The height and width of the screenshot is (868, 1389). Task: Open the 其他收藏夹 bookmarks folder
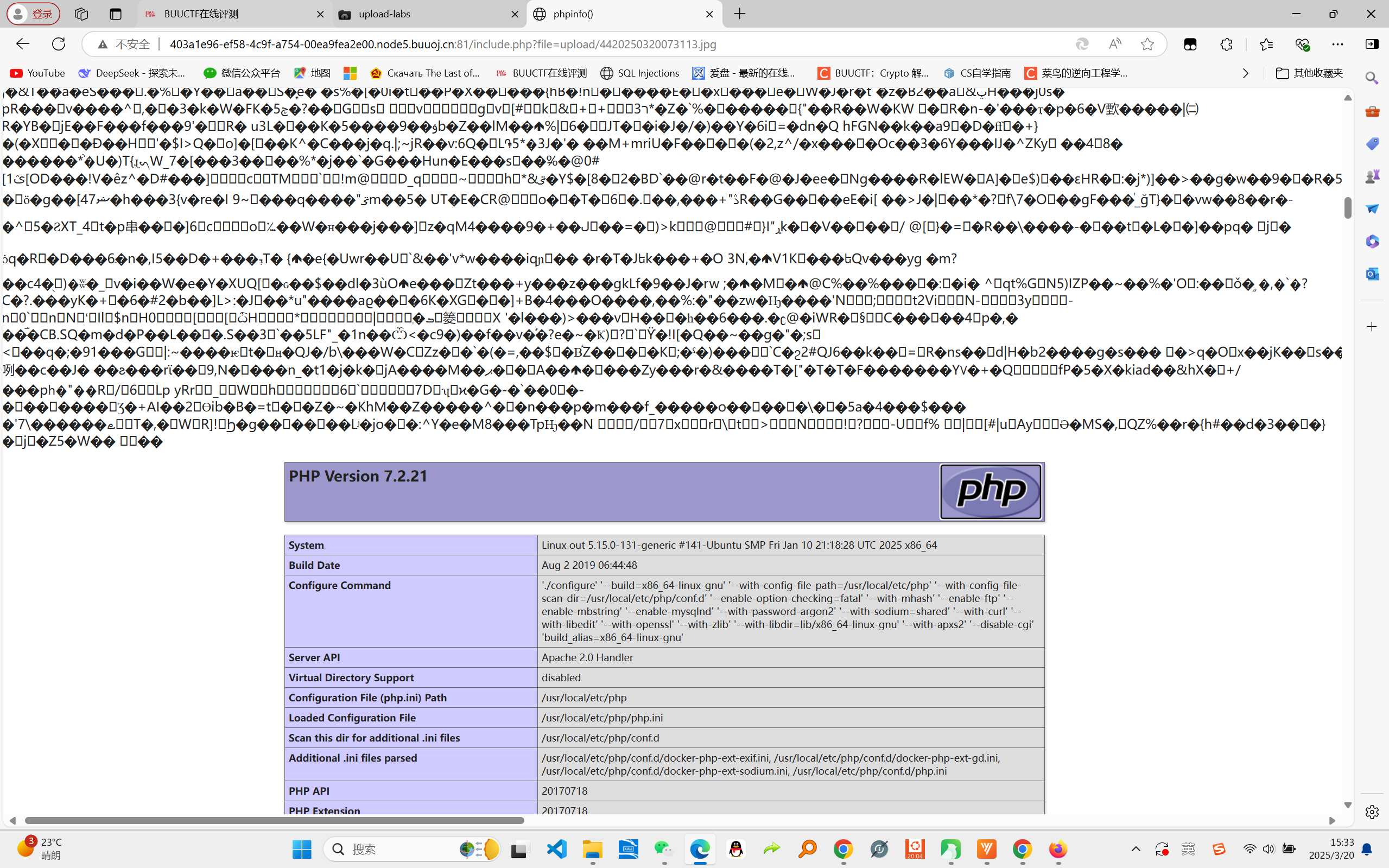pos(1309,73)
